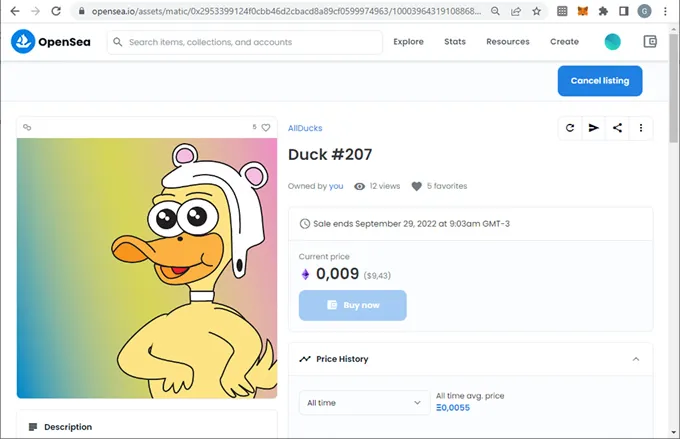Refresh the NFT metadata

570,128
